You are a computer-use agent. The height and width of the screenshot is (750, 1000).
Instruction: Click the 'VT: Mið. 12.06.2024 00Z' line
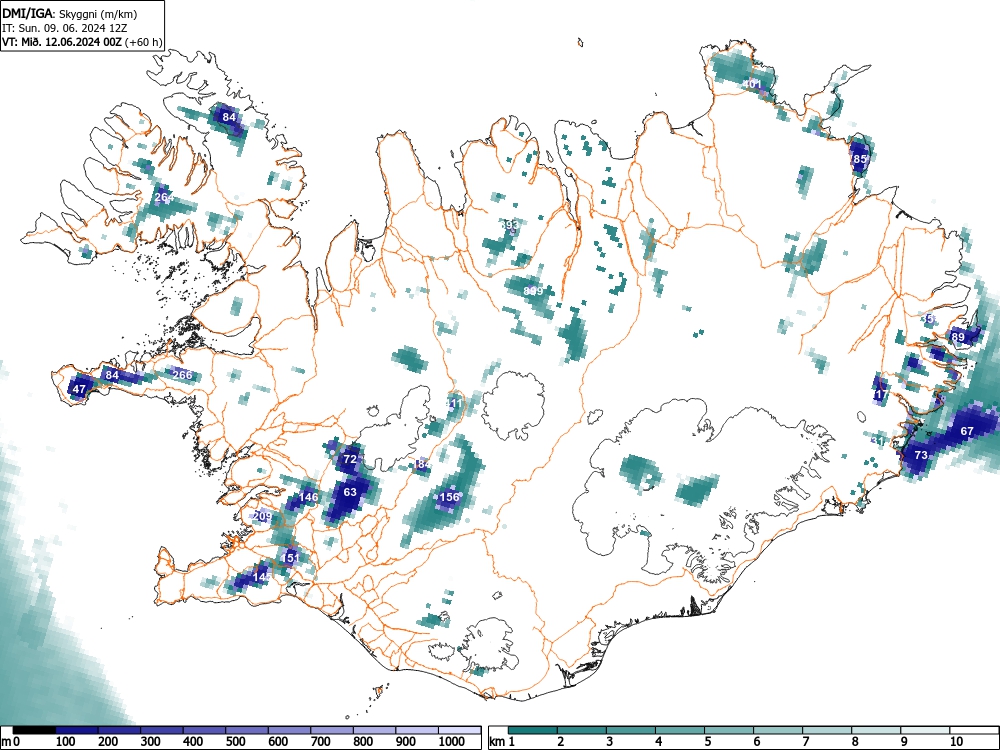point(63,42)
